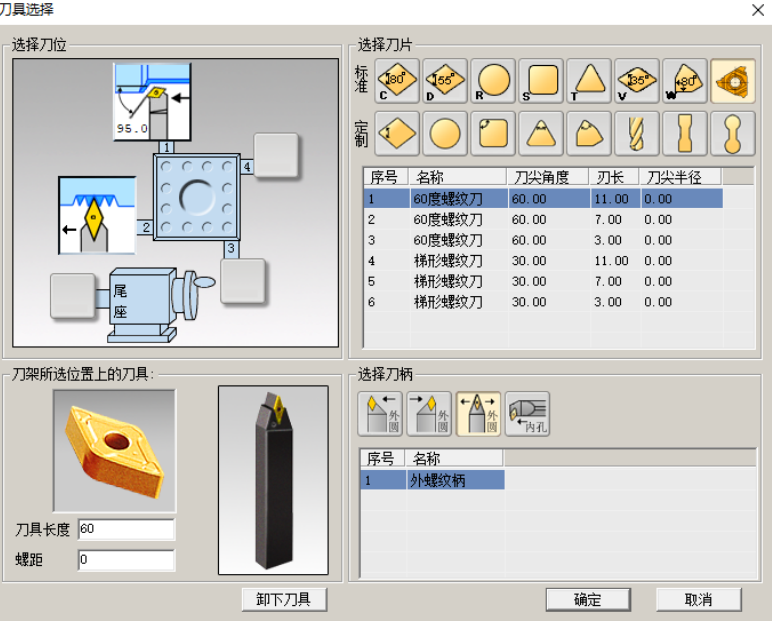Select the internal bore (内孔) holder

[x=527, y=413]
